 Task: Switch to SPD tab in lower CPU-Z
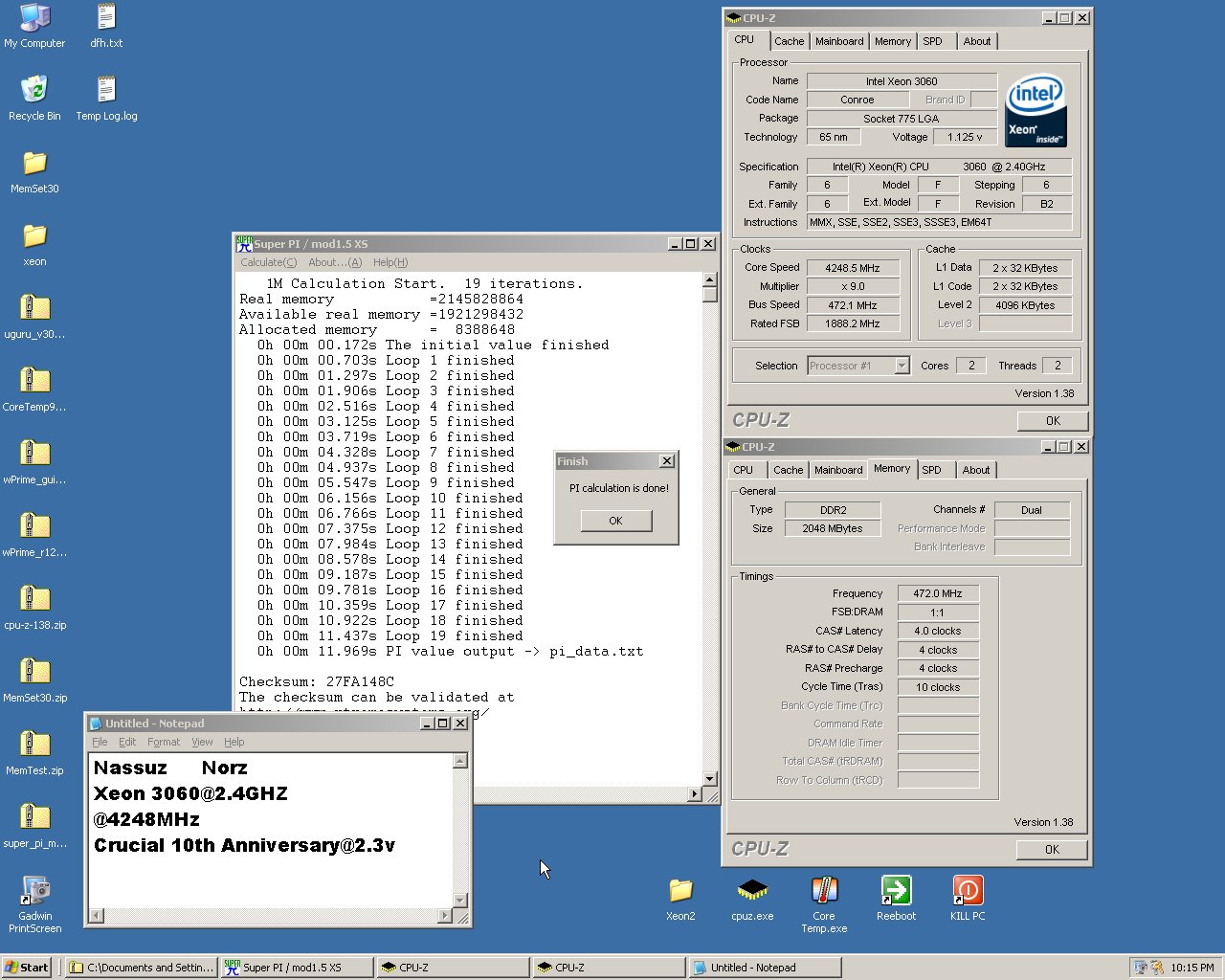point(932,470)
